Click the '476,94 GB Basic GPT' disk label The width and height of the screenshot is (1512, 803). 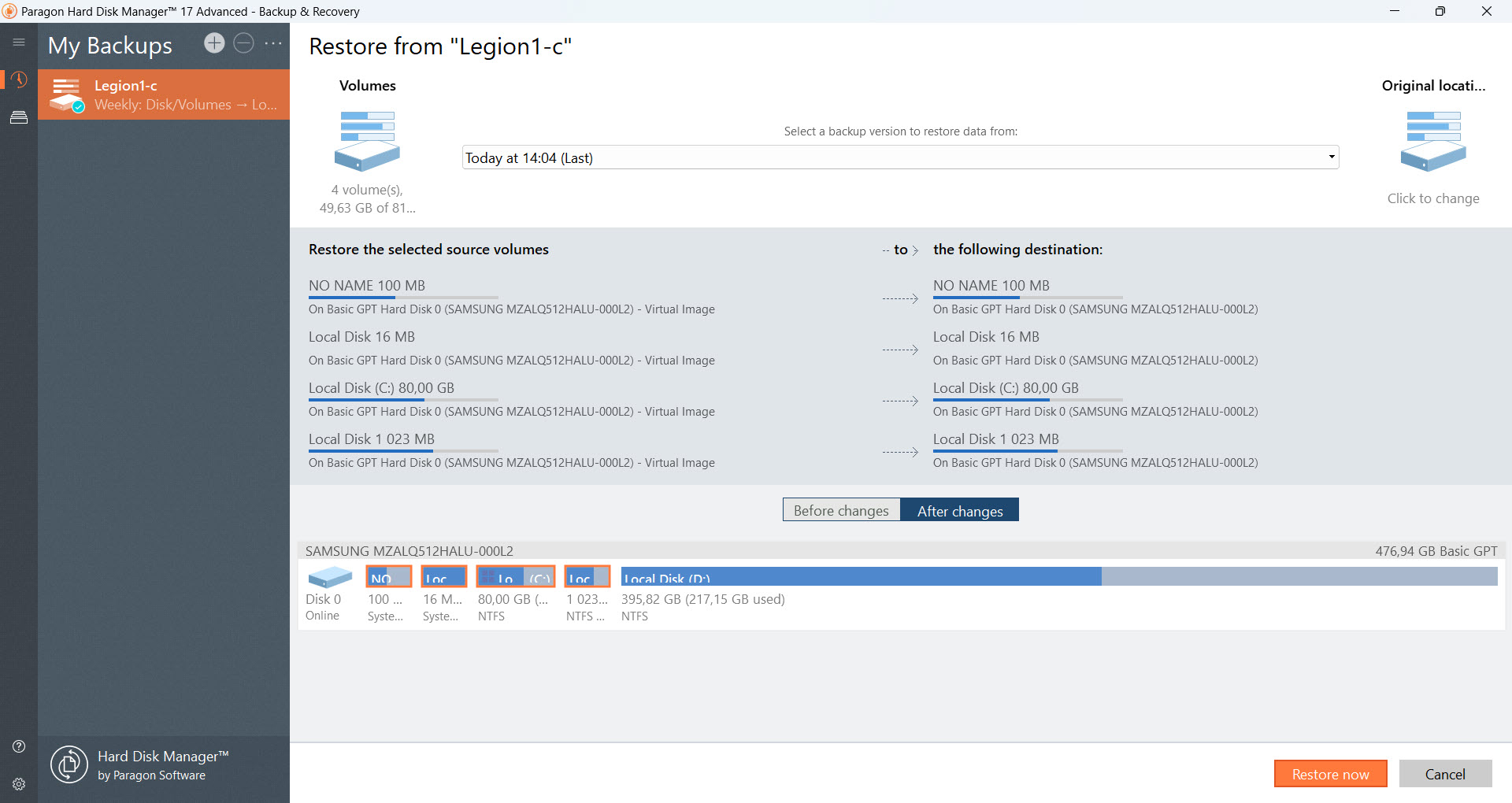coord(1436,551)
